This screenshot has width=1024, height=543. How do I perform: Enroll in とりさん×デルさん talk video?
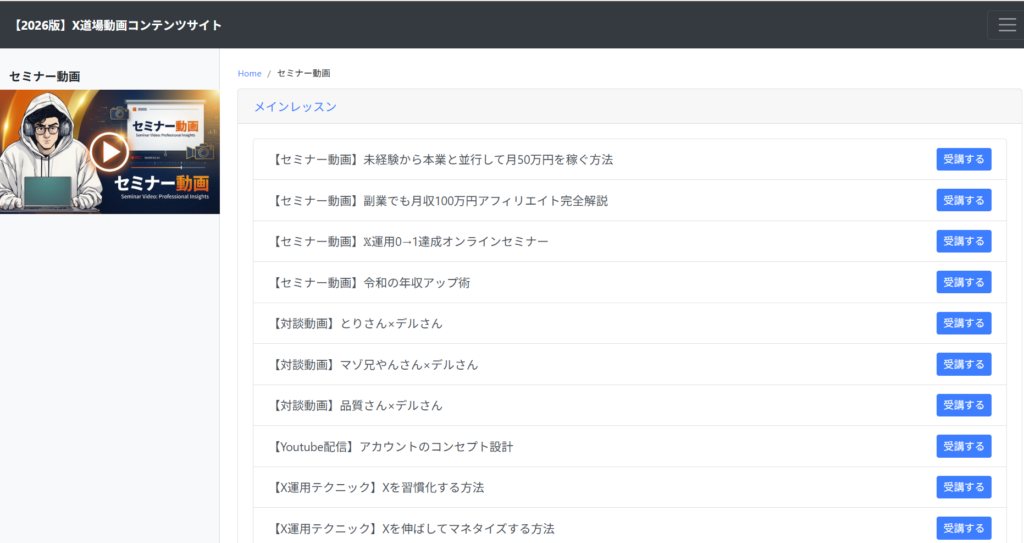tap(963, 323)
